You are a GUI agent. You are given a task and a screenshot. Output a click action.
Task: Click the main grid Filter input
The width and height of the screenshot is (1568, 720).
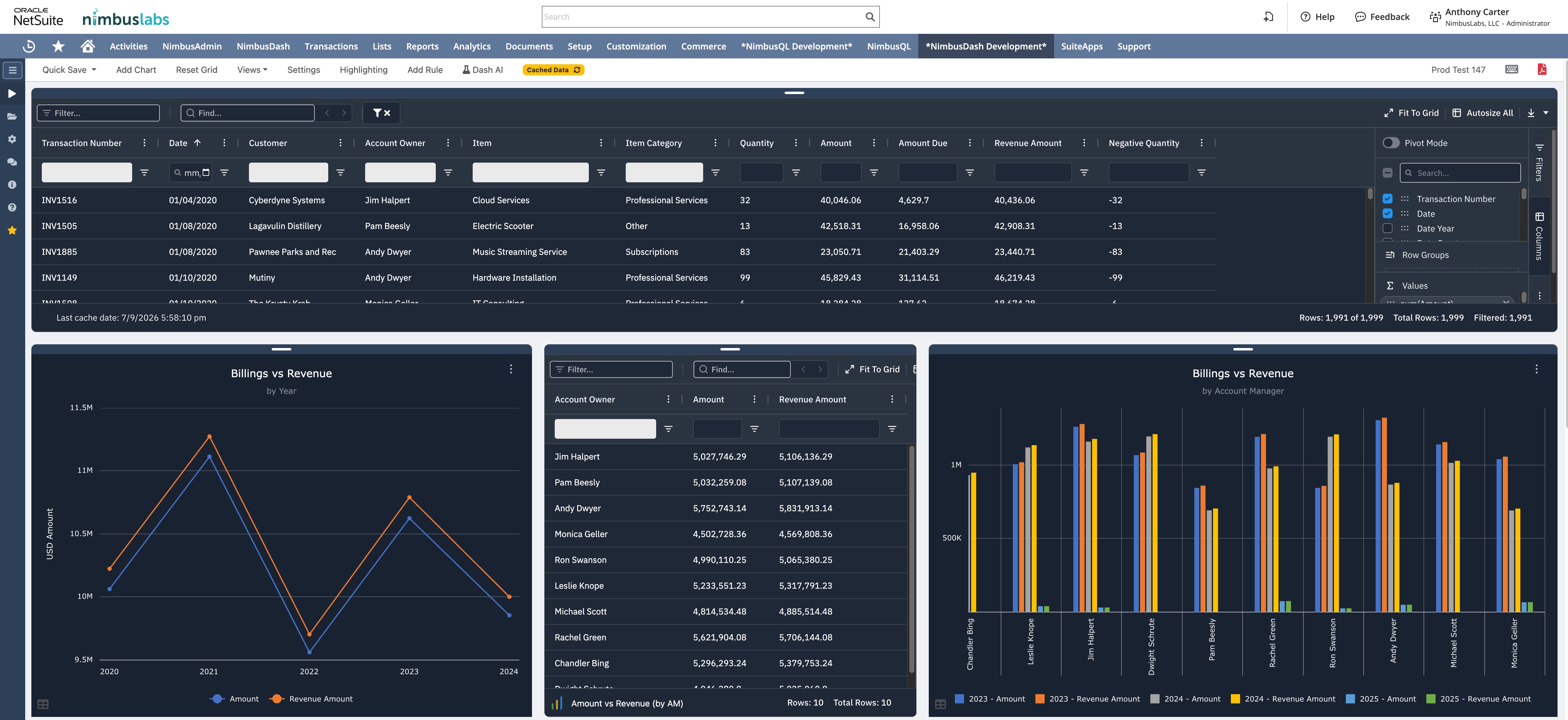pos(98,113)
